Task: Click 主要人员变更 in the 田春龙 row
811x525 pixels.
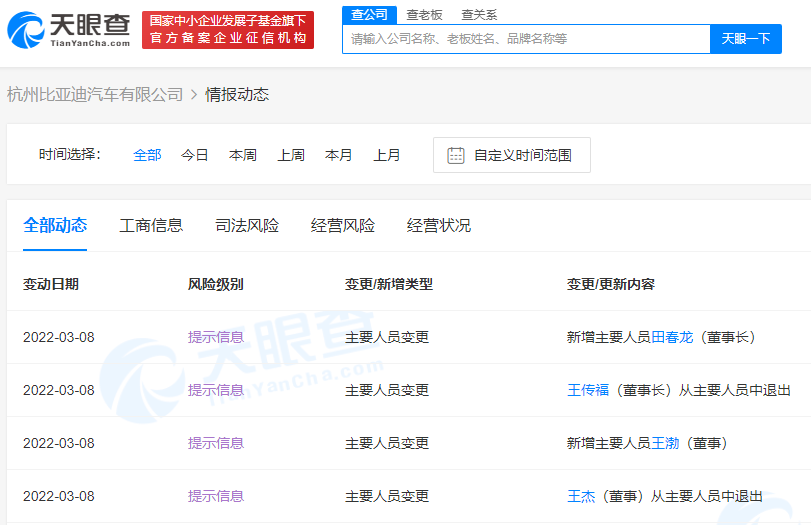Action: [387, 337]
